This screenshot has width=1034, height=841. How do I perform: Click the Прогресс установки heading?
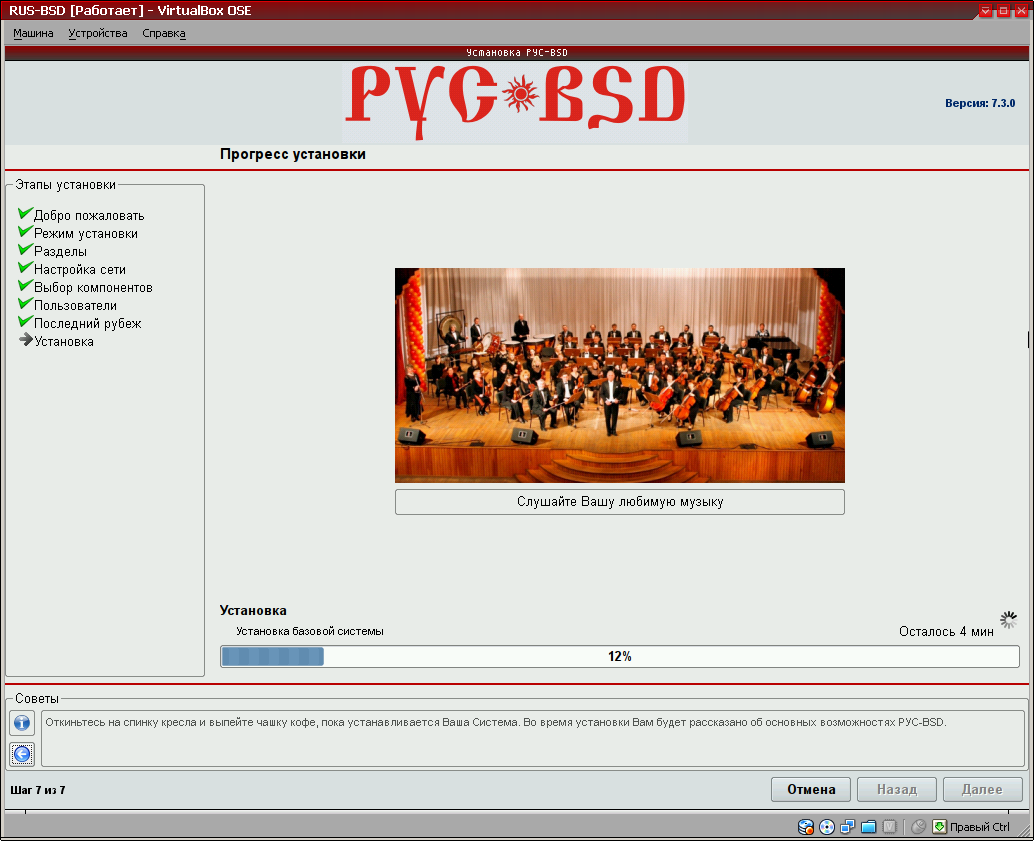pyautogui.click(x=293, y=154)
